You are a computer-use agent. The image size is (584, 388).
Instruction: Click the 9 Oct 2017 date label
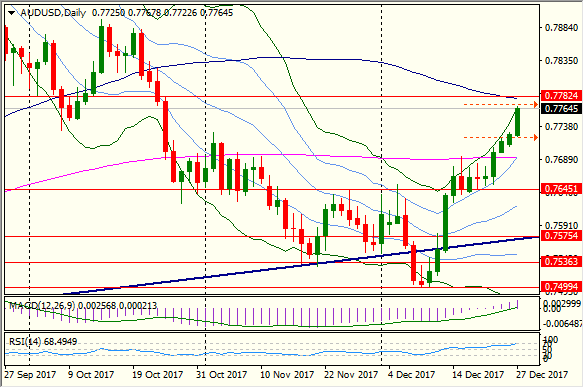[x=91, y=374]
